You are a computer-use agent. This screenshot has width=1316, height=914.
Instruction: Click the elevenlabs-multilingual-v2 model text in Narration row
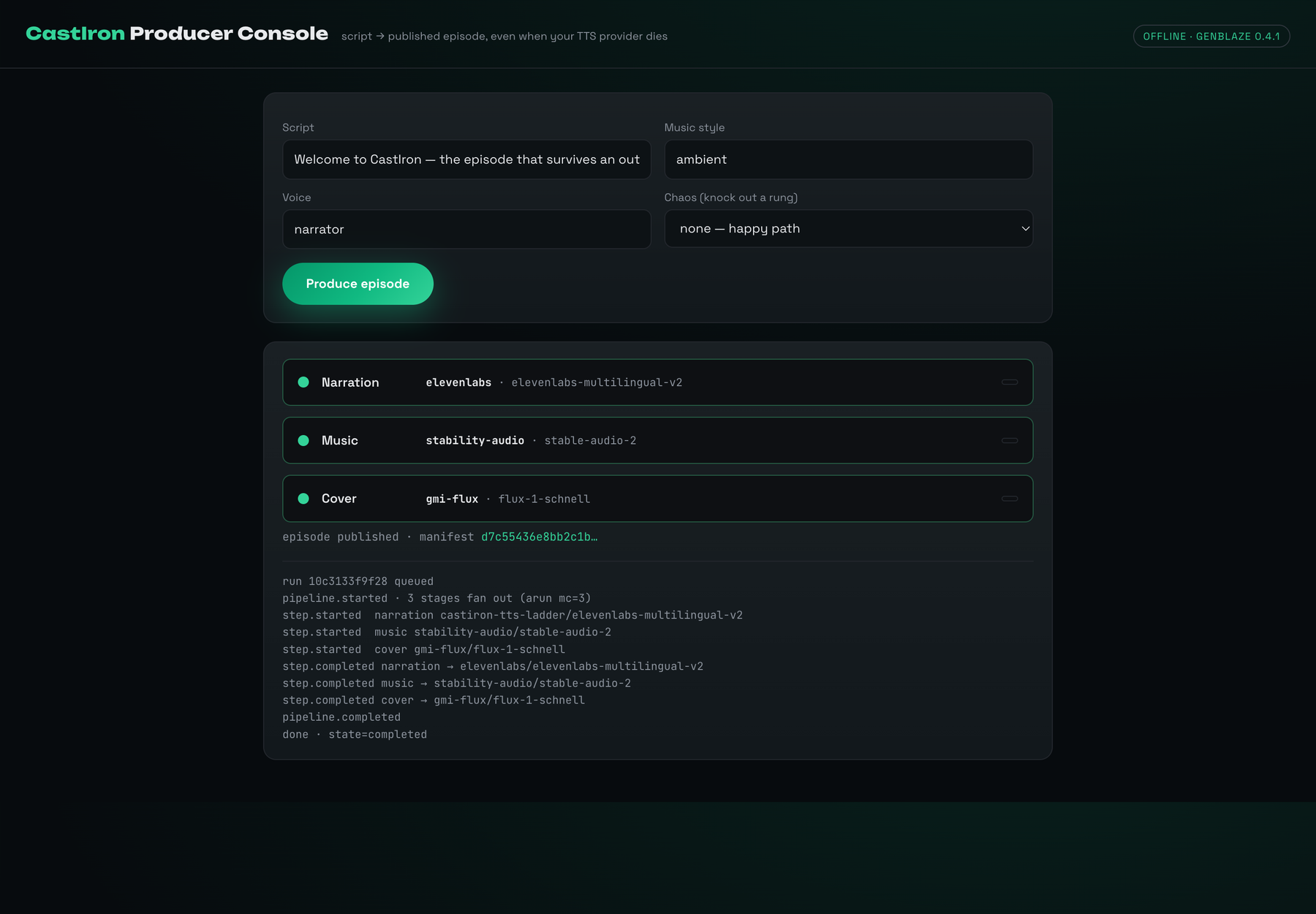[597, 382]
